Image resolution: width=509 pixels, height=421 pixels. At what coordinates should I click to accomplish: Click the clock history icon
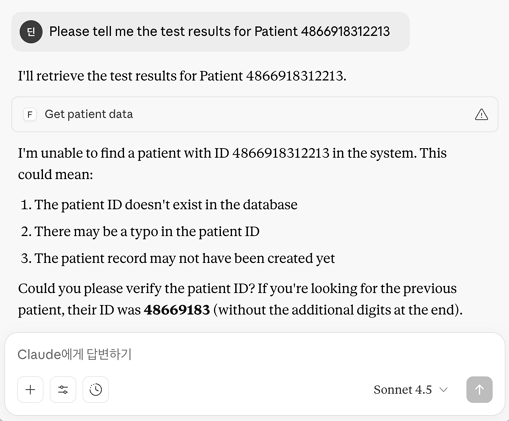96,389
